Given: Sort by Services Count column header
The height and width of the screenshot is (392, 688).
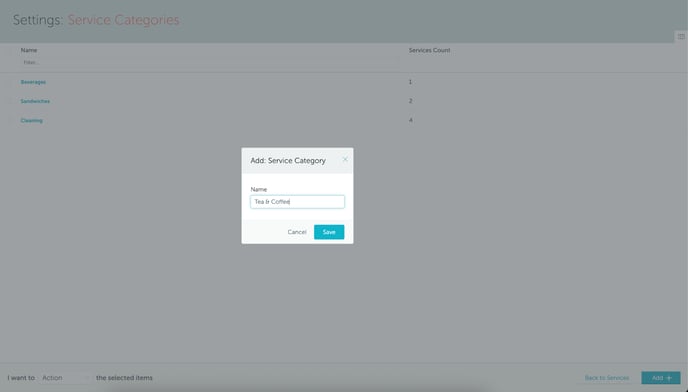Looking at the screenshot, I should (430, 50).
